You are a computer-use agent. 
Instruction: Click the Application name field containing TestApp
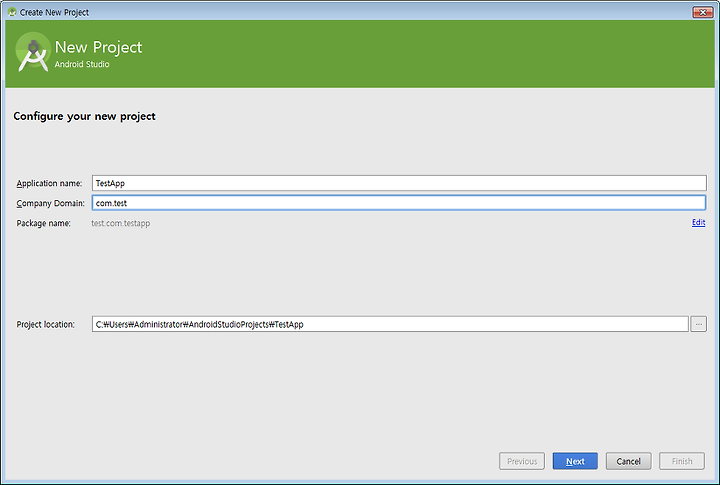click(399, 183)
